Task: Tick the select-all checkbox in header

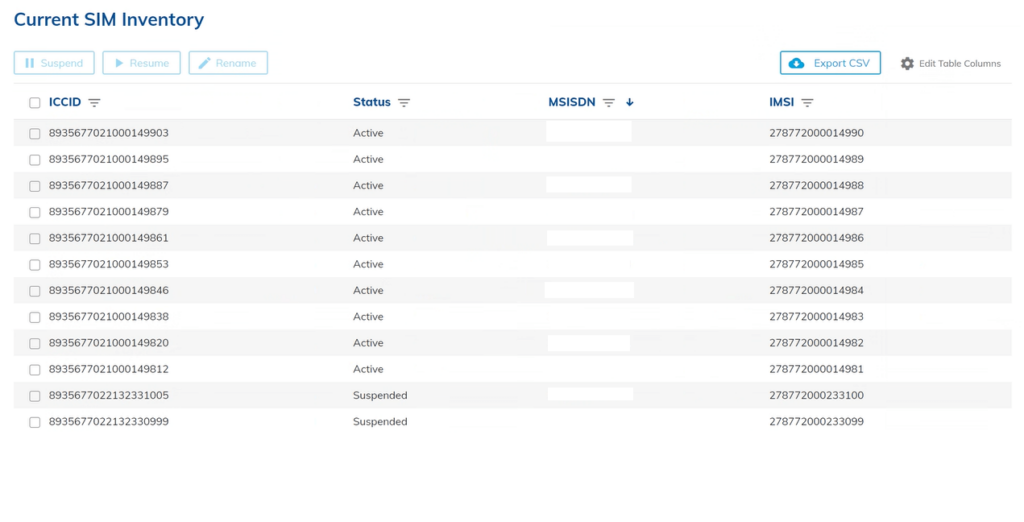Action: point(35,103)
